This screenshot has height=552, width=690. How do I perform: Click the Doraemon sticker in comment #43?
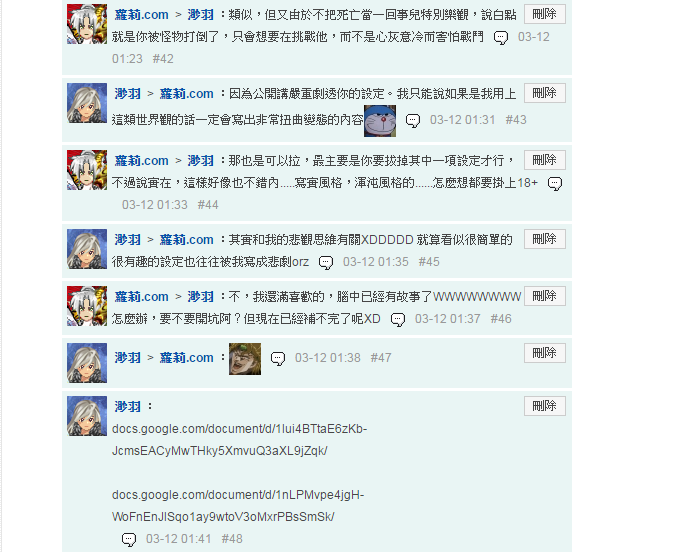tap(380, 121)
